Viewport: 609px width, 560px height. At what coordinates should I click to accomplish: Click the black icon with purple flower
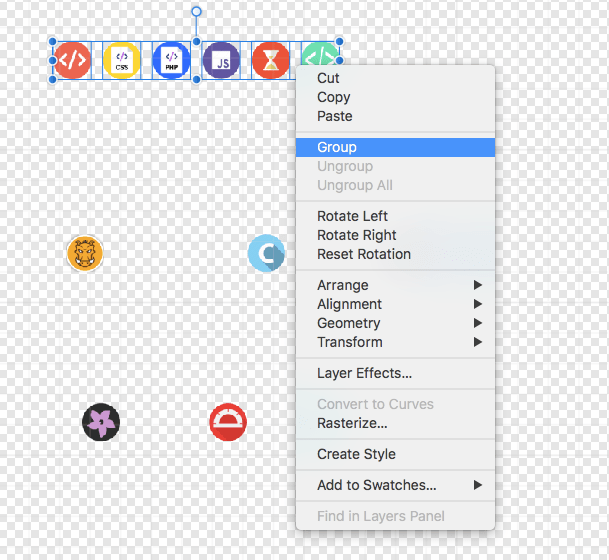pos(101,422)
